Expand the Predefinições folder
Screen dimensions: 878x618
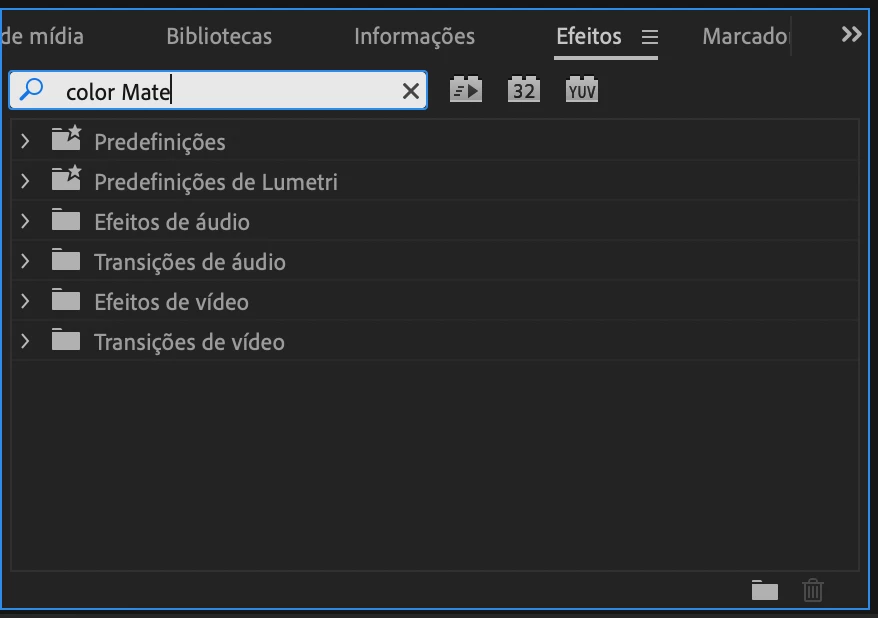(x=25, y=141)
